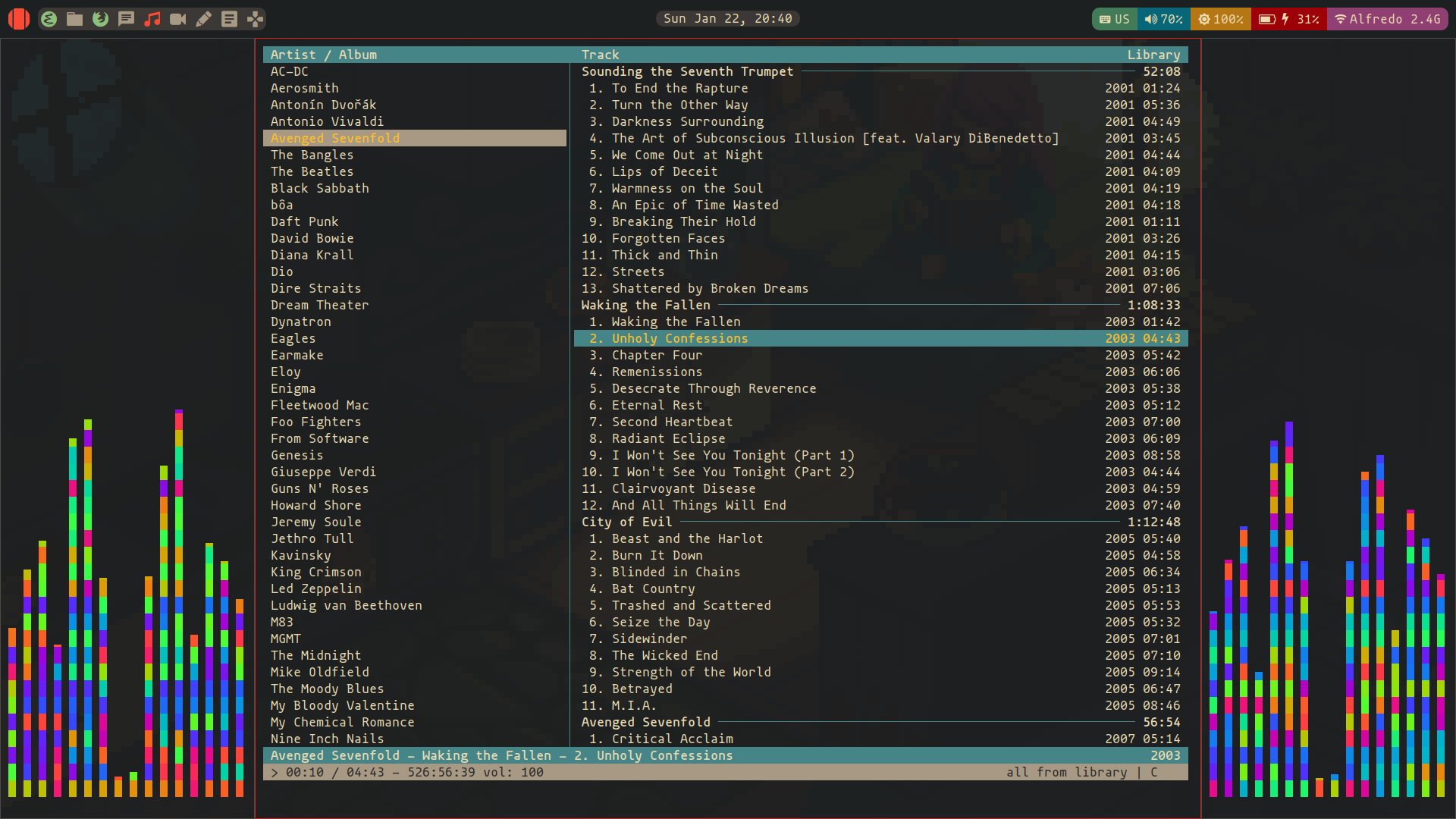Click the Firefox browser icon in taskbar
The image size is (1456, 819).
pyautogui.click(x=100, y=18)
